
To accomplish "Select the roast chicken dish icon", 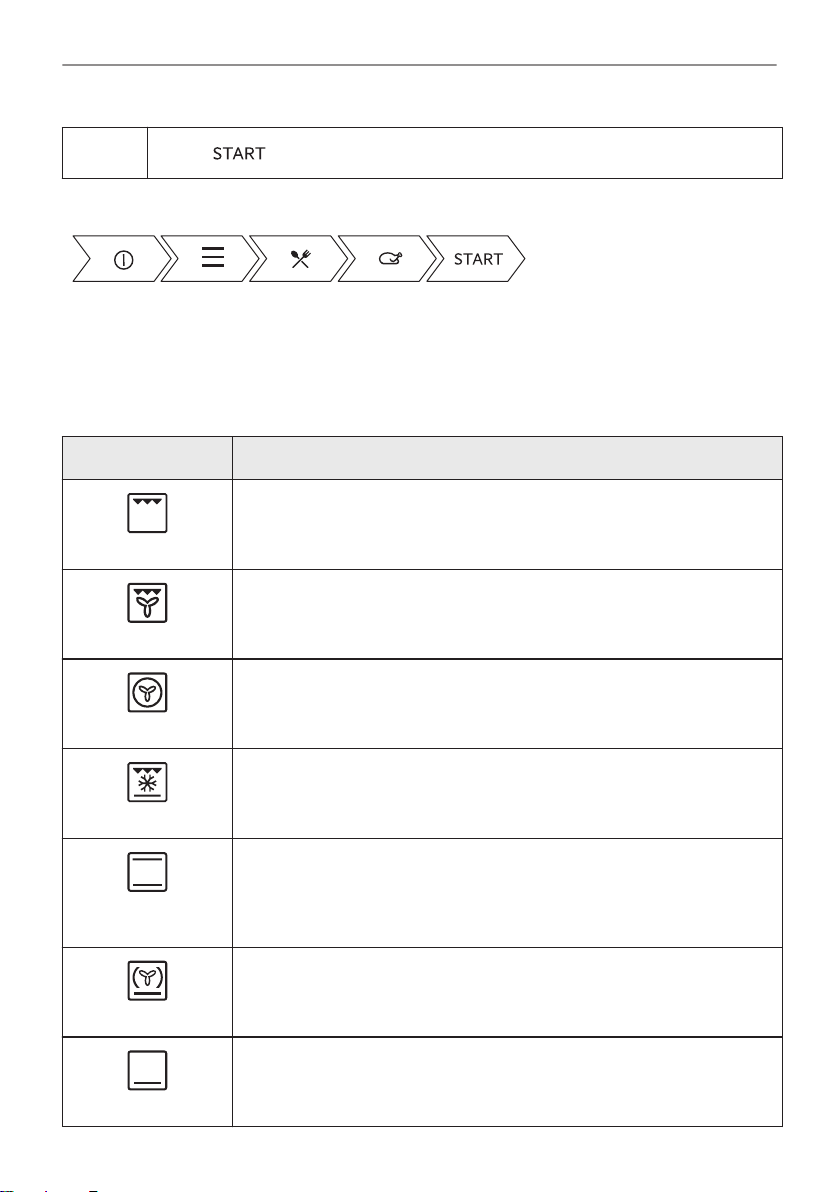I will [390, 259].
